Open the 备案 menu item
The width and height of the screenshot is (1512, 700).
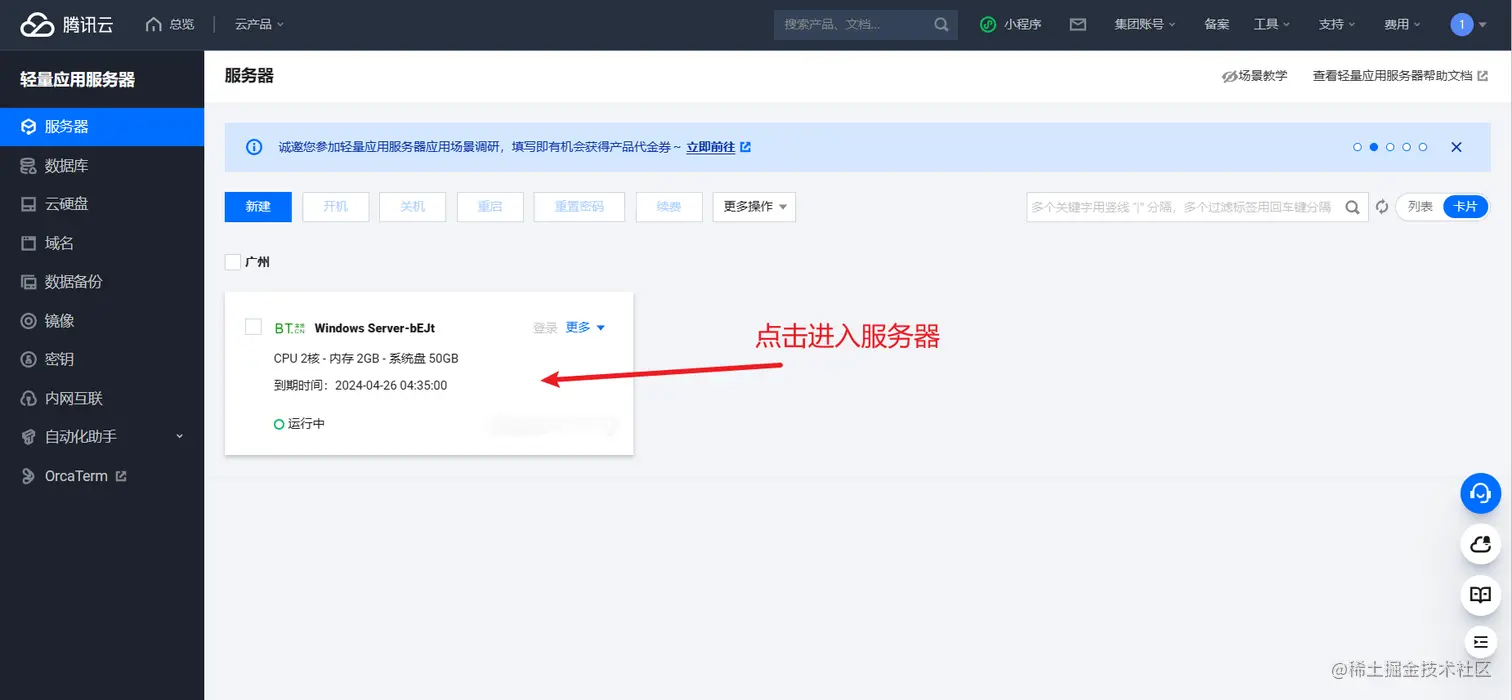(1217, 24)
